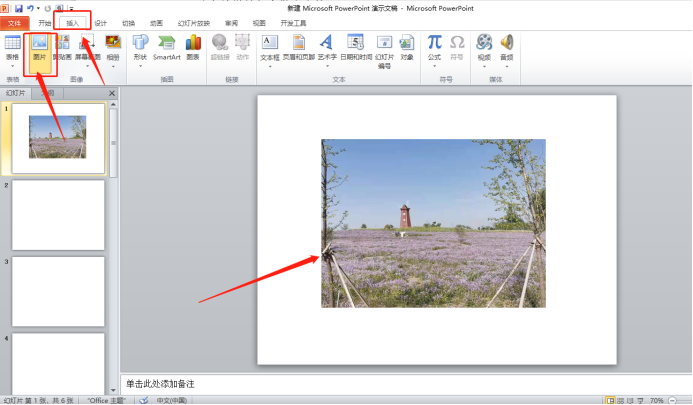Open the 形状 shapes dropdown
Image resolution: width=693 pixels, height=405 pixels.
click(x=140, y=66)
